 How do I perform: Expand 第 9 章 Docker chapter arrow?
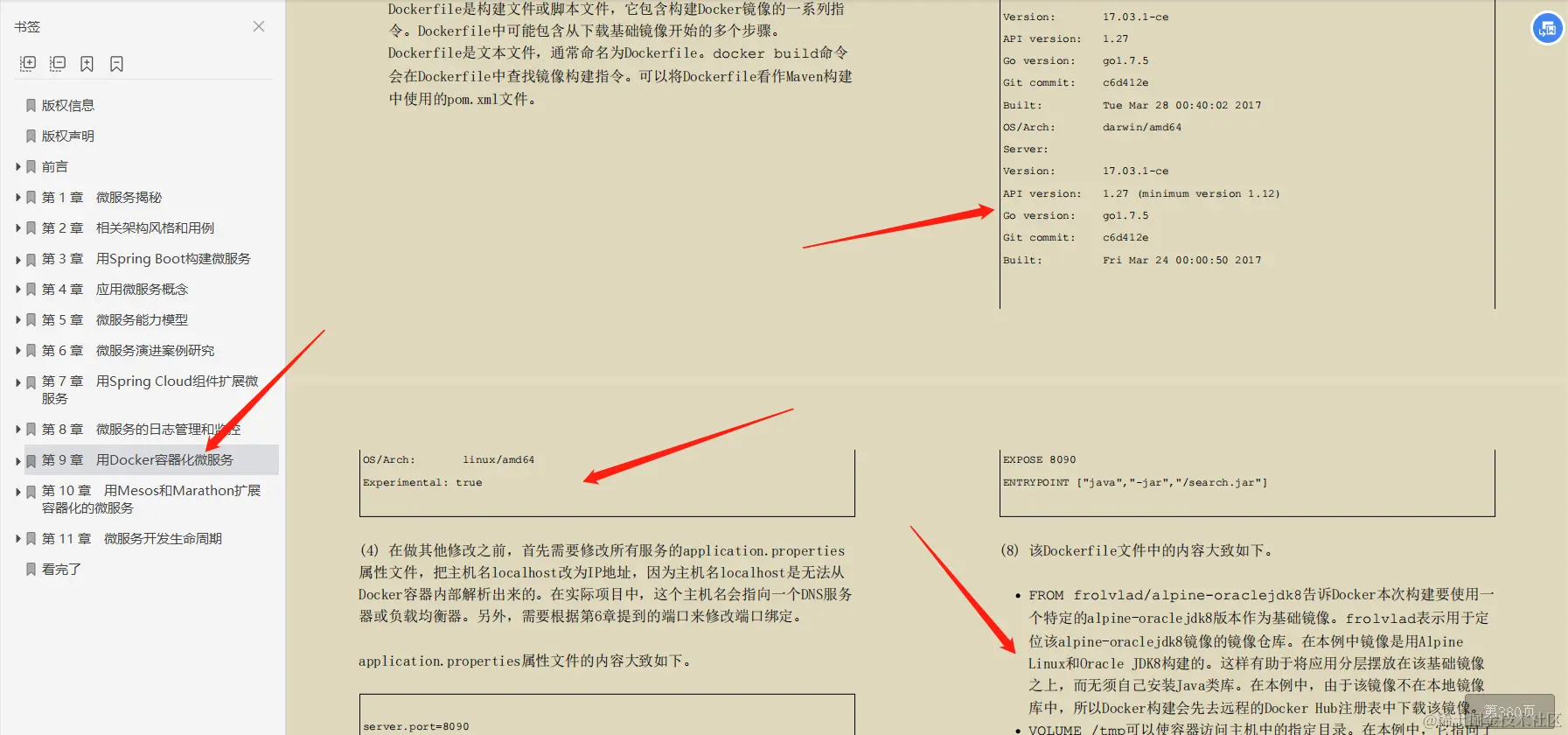[x=18, y=460]
